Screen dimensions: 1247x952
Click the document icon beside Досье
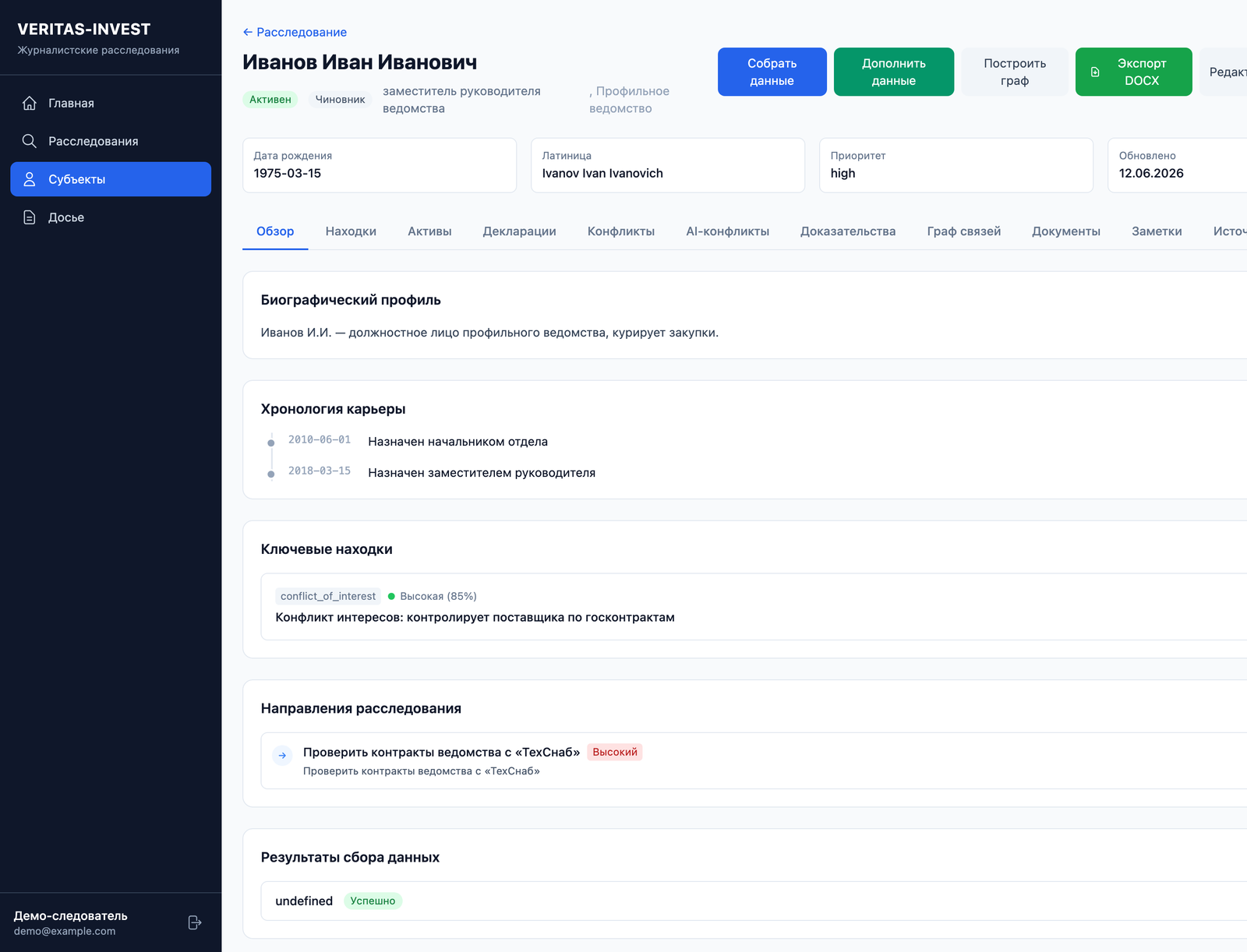coord(30,217)
